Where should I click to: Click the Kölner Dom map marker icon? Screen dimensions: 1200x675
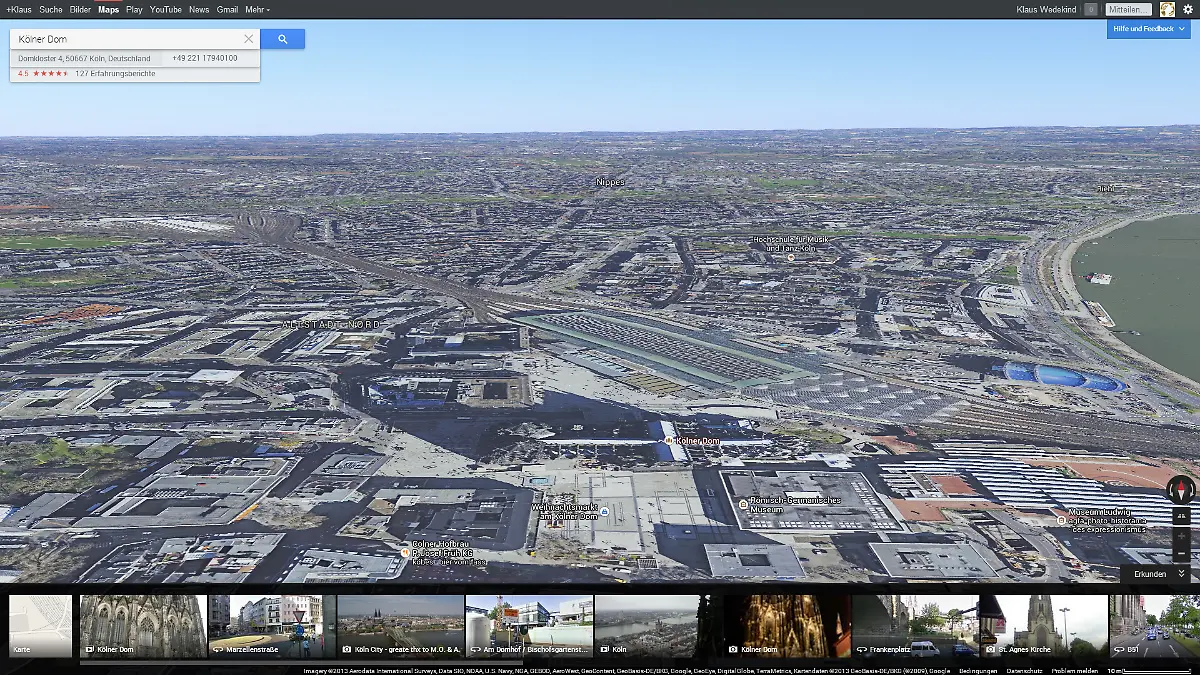(669, 440)
